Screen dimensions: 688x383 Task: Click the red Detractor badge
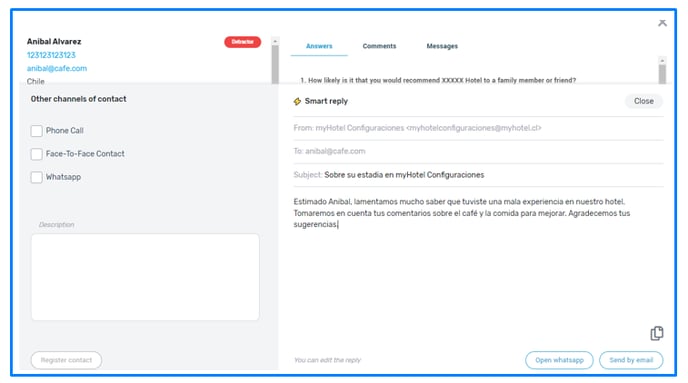coord(243,42)
